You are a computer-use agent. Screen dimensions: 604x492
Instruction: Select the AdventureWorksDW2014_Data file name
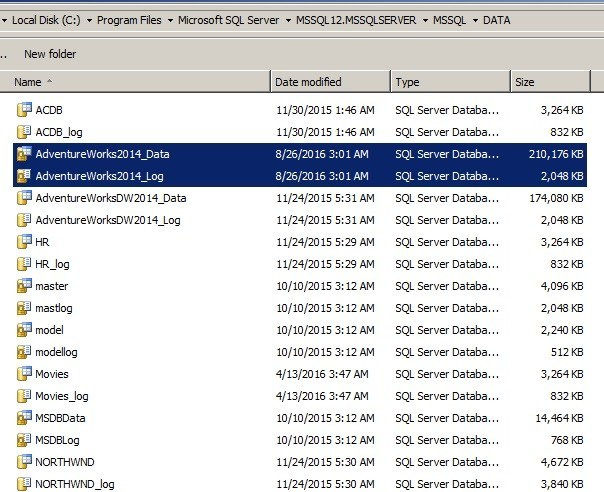pyautogui.click(x=111, y=198)
